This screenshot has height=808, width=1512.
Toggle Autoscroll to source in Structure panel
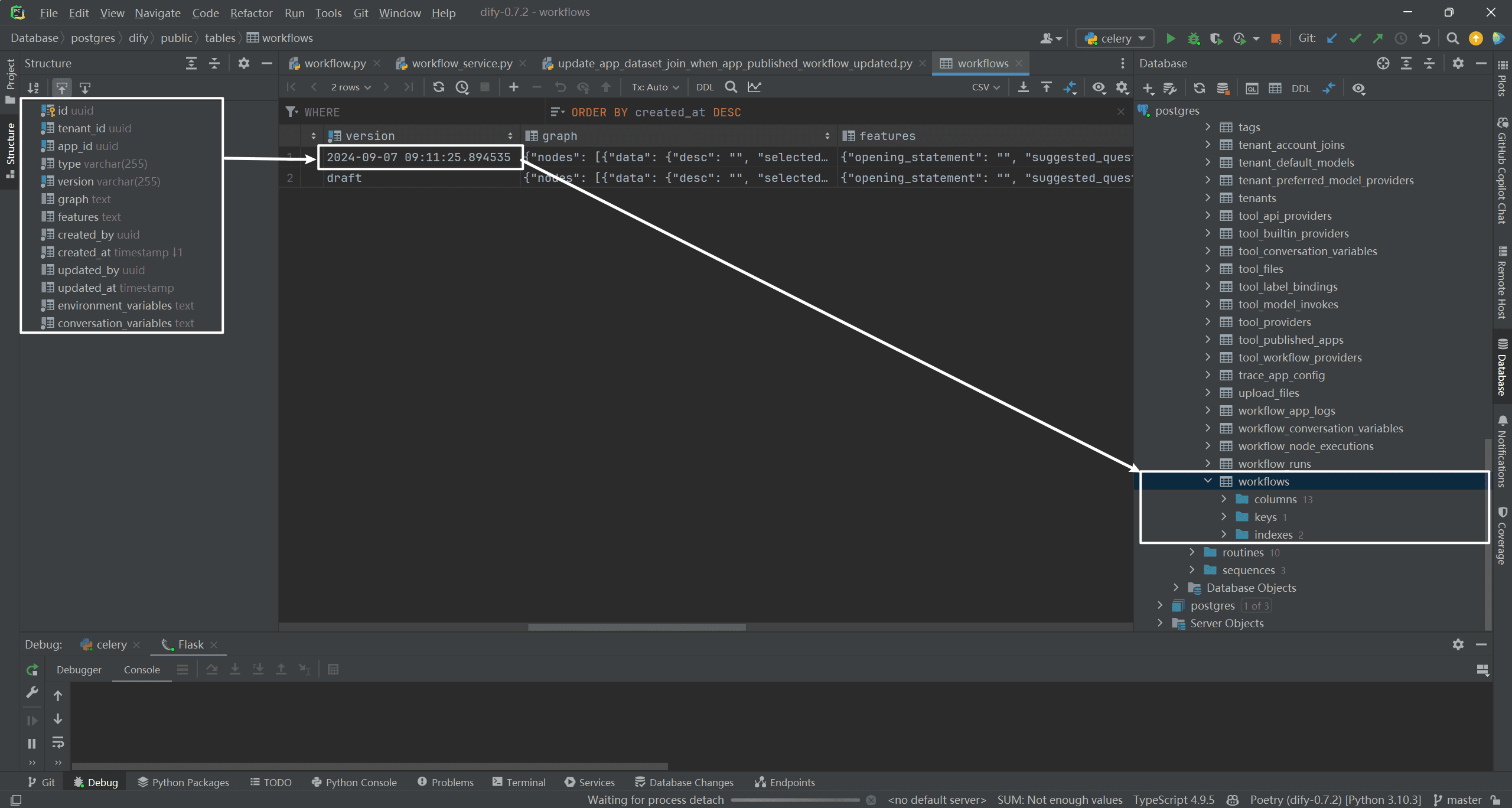61,88
